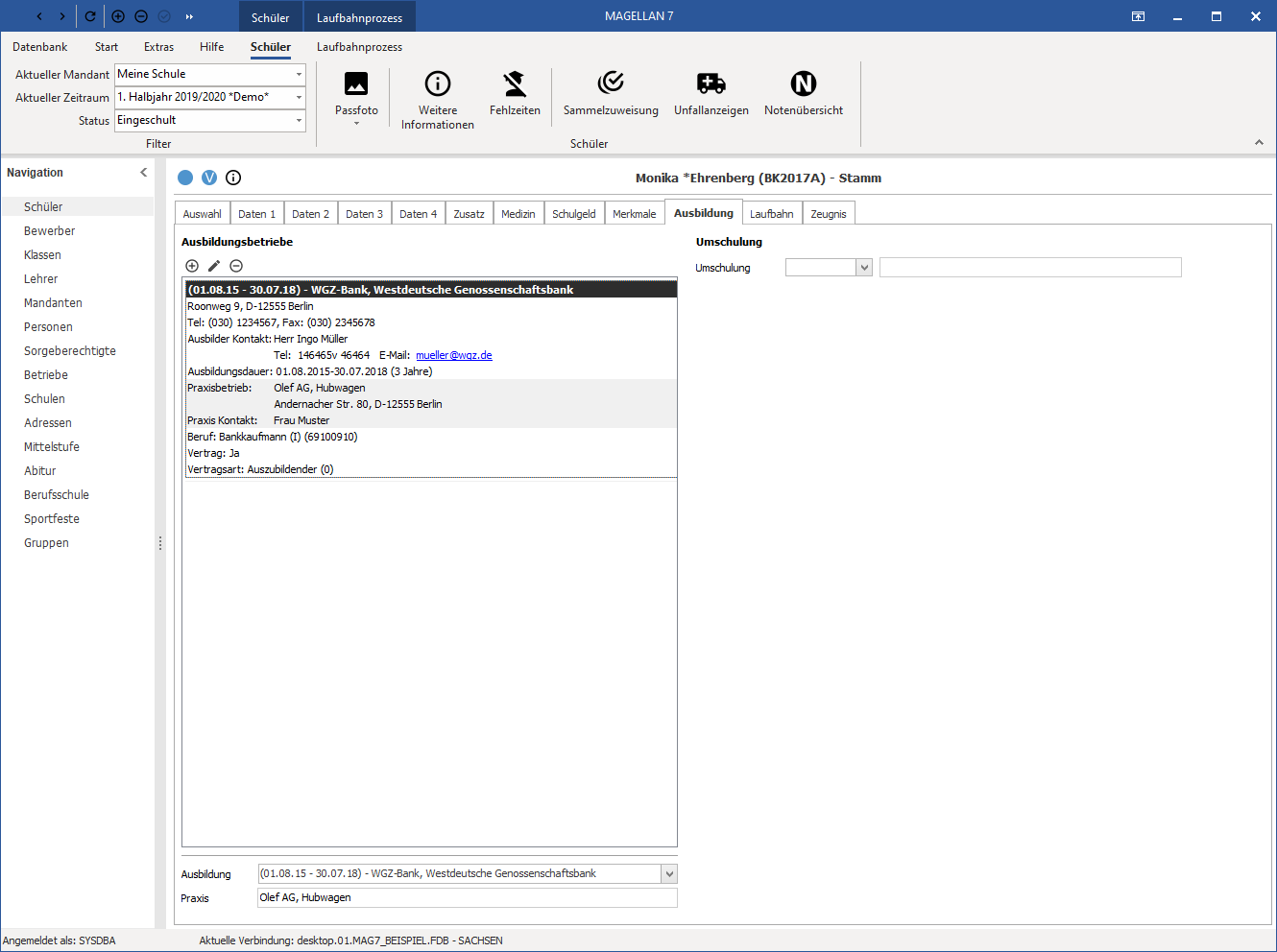Click the refresh icon in title bar
The height and width of the screenshot is (952, 1277).
90,16
